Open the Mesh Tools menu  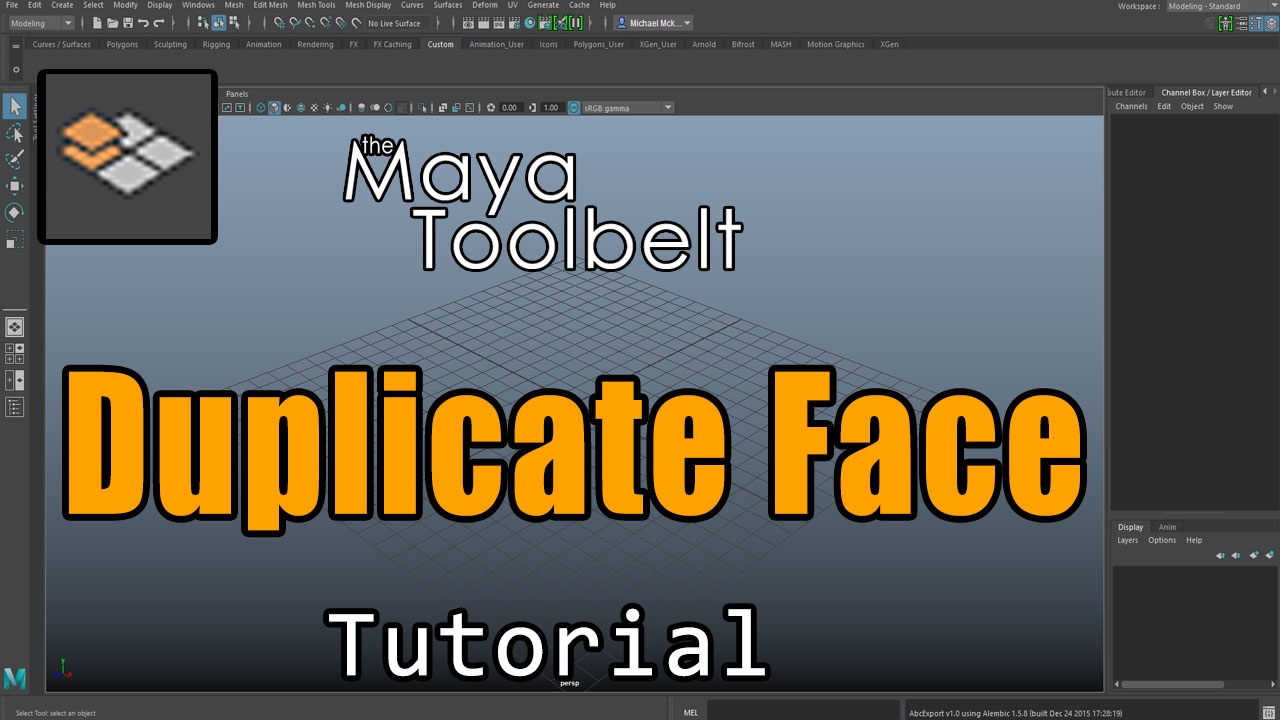316,5
